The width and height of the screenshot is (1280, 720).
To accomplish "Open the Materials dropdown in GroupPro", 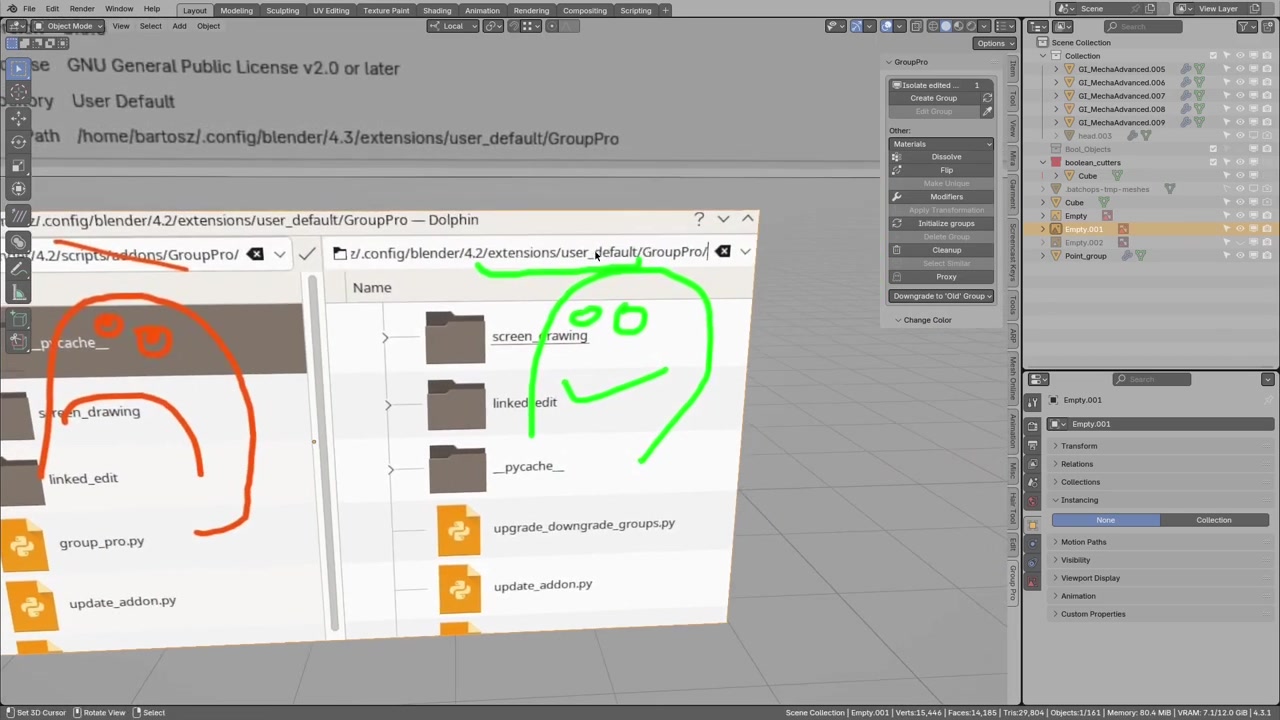I will [x=941, y=144].
